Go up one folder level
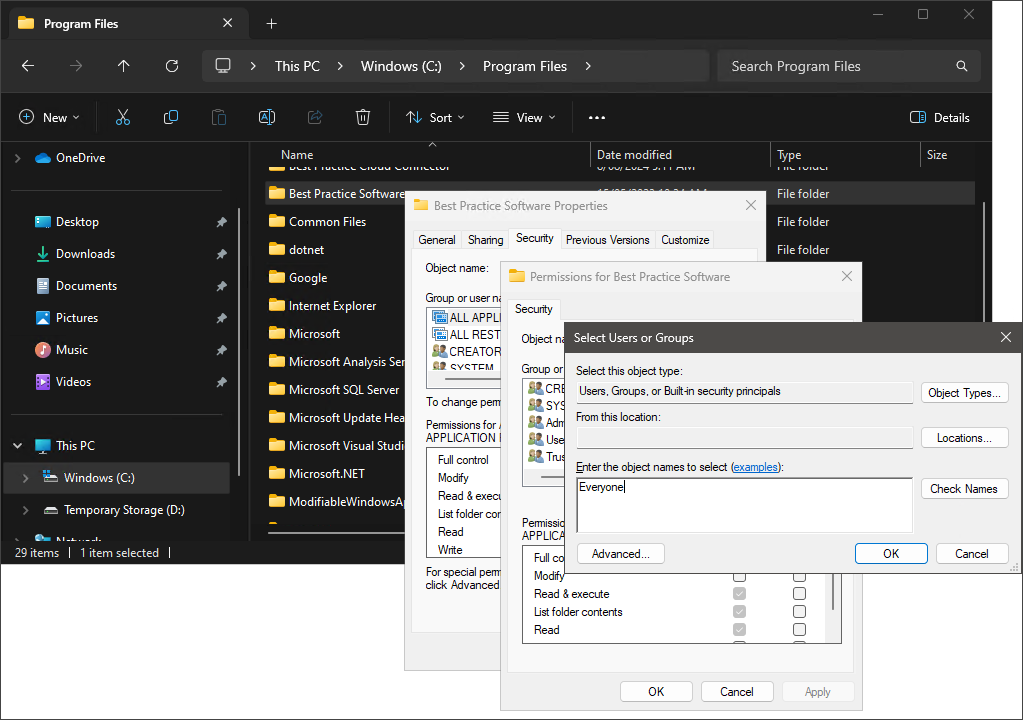The height and width of the screenshot is (720, 1023). point(123,66)
